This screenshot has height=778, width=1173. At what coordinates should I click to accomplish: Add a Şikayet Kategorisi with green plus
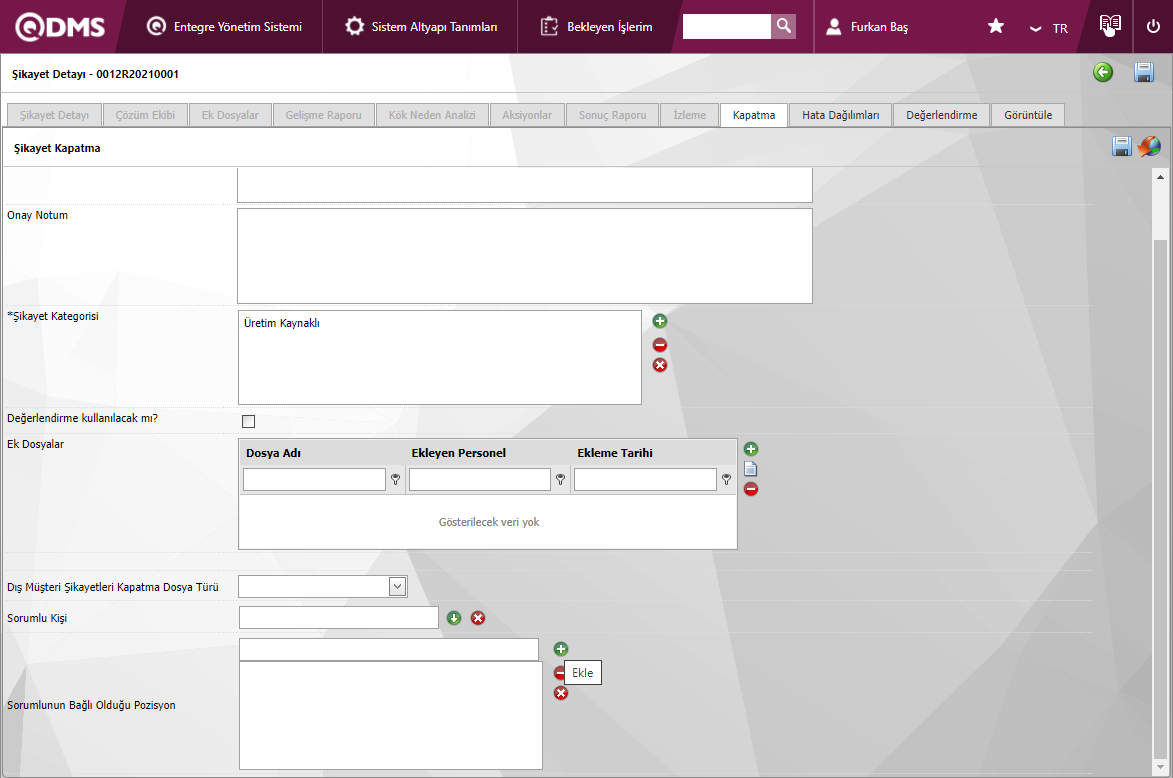(x=660, y=321)
